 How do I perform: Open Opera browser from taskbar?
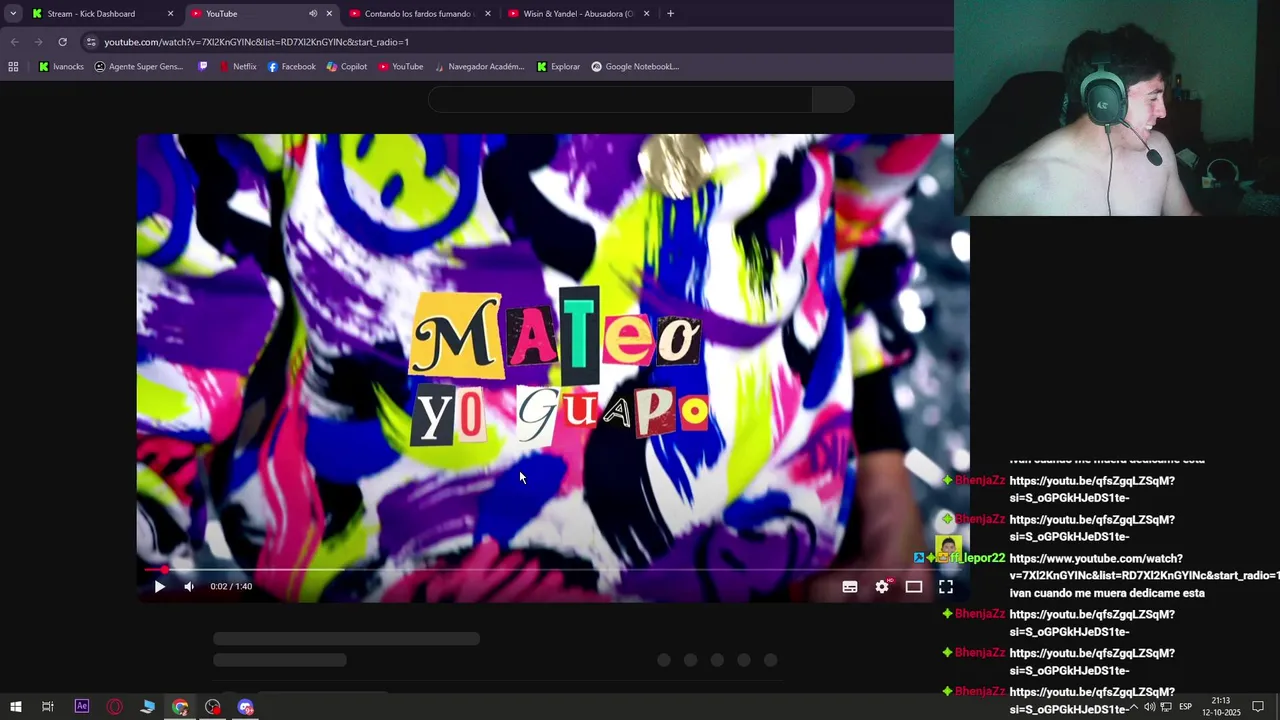115,707
